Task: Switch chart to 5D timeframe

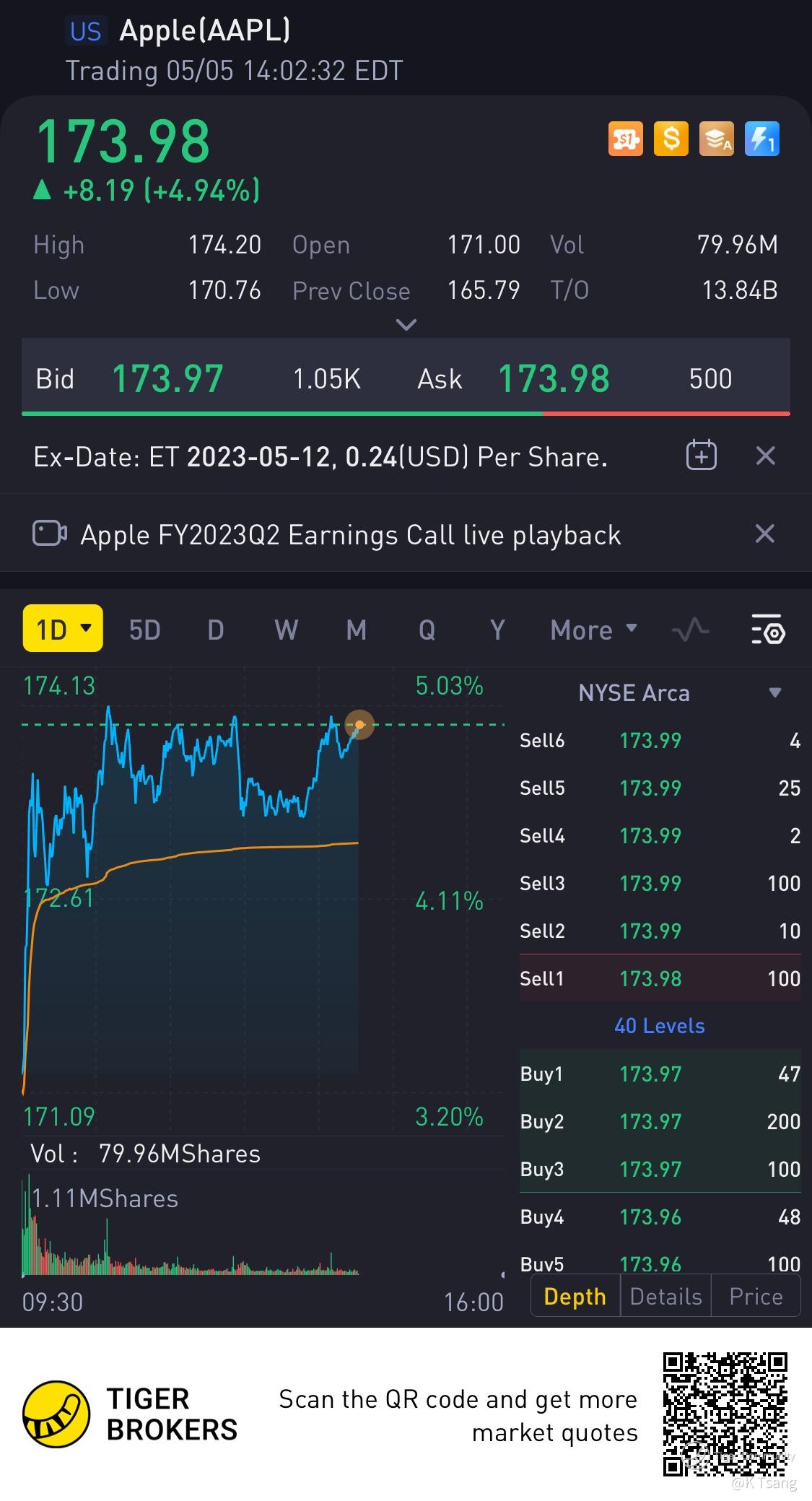Action: 144,630
